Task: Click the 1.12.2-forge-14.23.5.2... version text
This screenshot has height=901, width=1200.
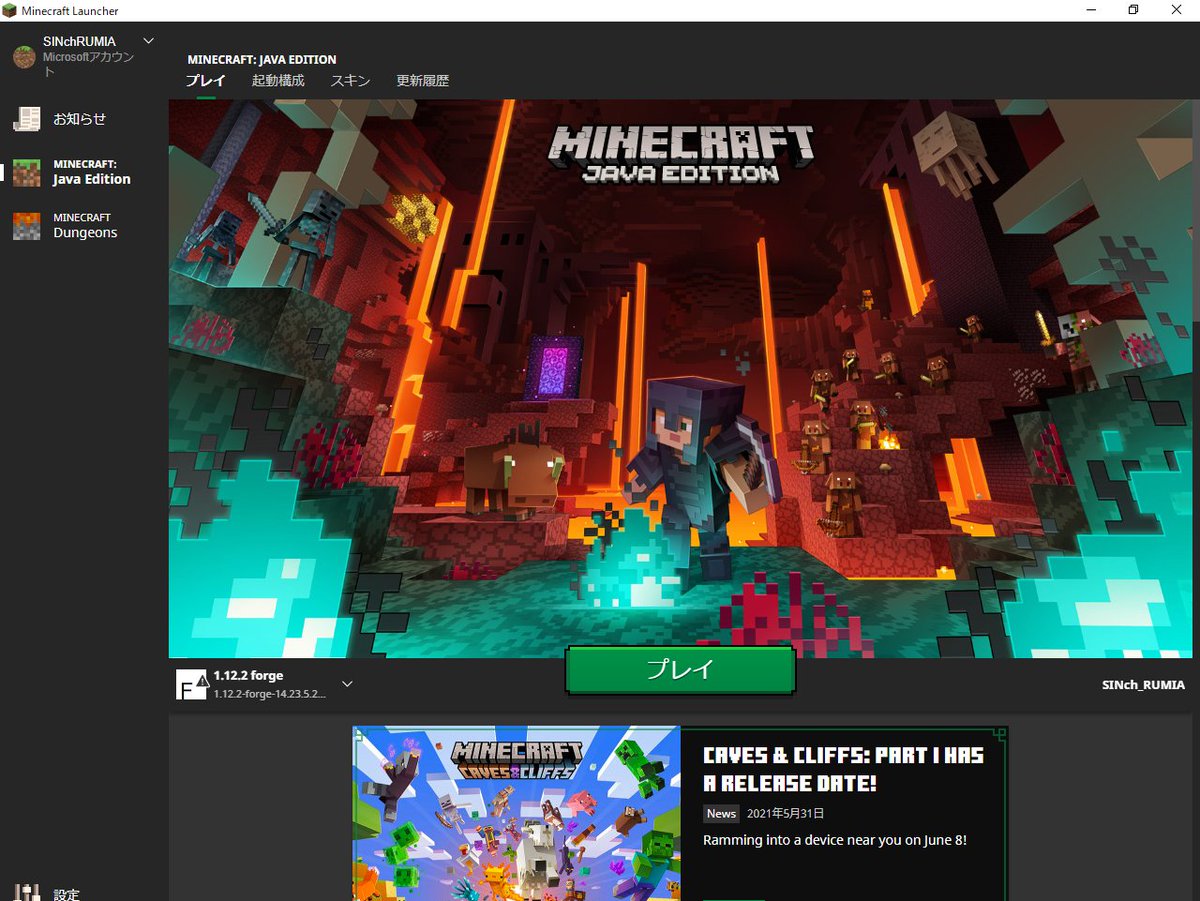Action: [269, 694]
